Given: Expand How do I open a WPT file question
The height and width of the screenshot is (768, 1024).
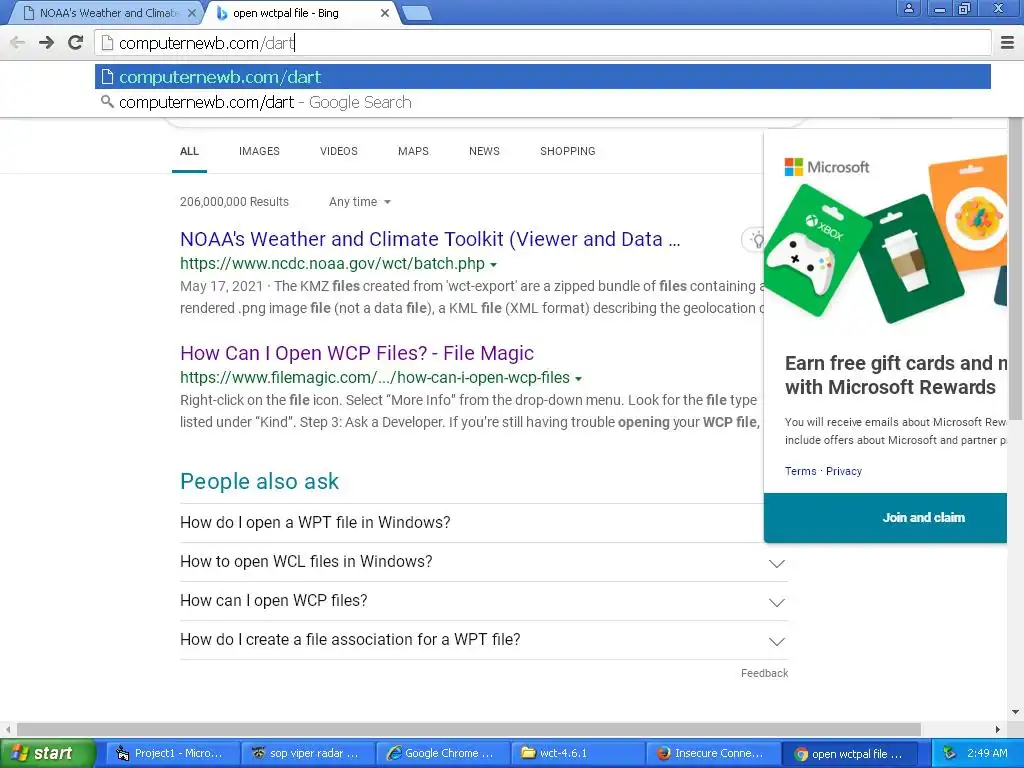Looking at the screenshot, I should [484, 522].
